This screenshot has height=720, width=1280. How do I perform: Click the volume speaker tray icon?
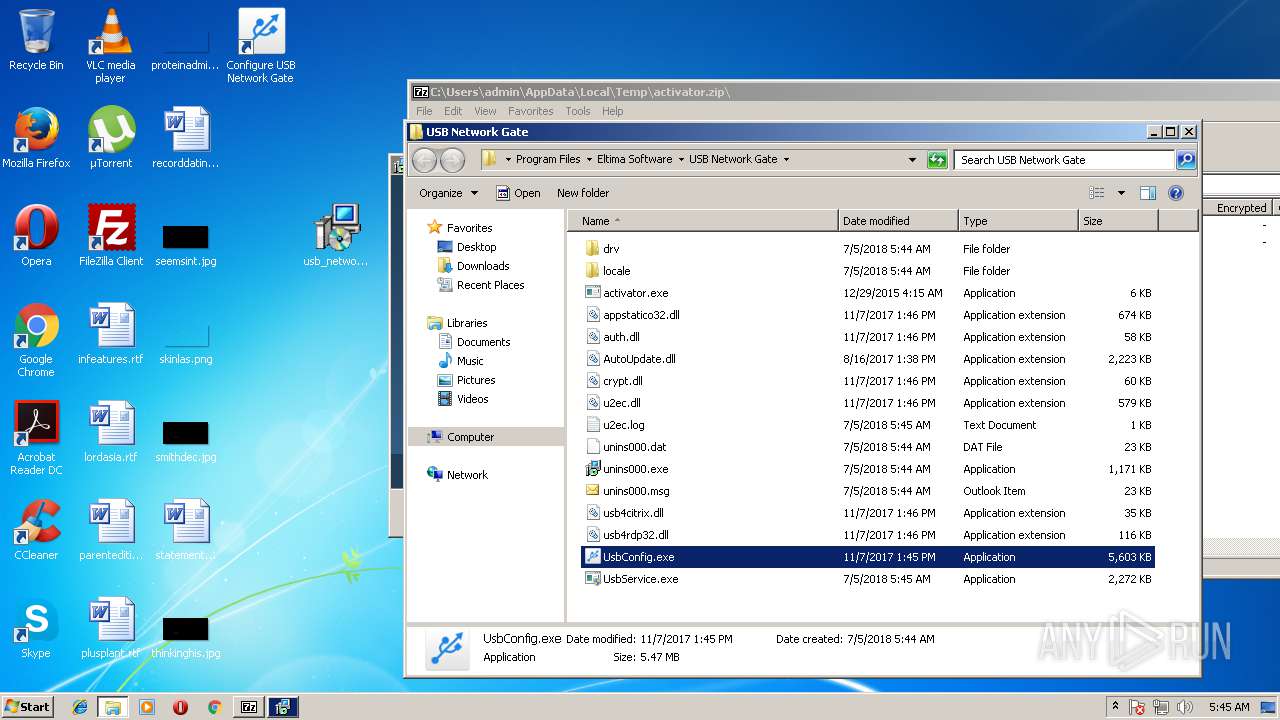pyautogui.click(x=1186, y=707)
